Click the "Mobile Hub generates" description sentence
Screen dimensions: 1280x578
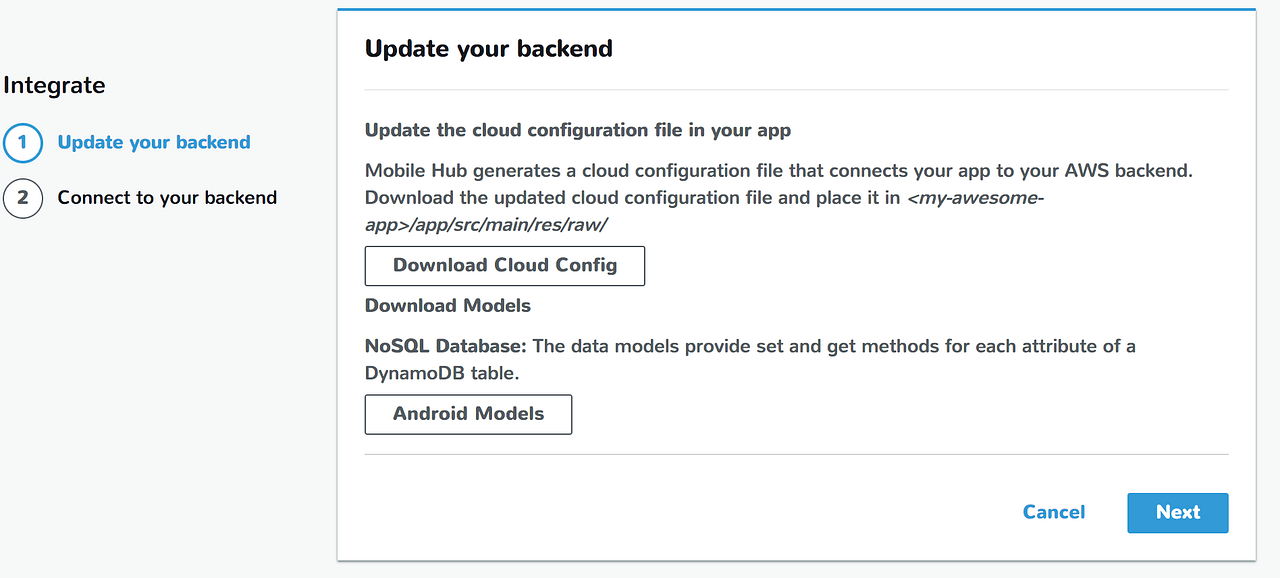pyautogui.click(x=778, y=170)
